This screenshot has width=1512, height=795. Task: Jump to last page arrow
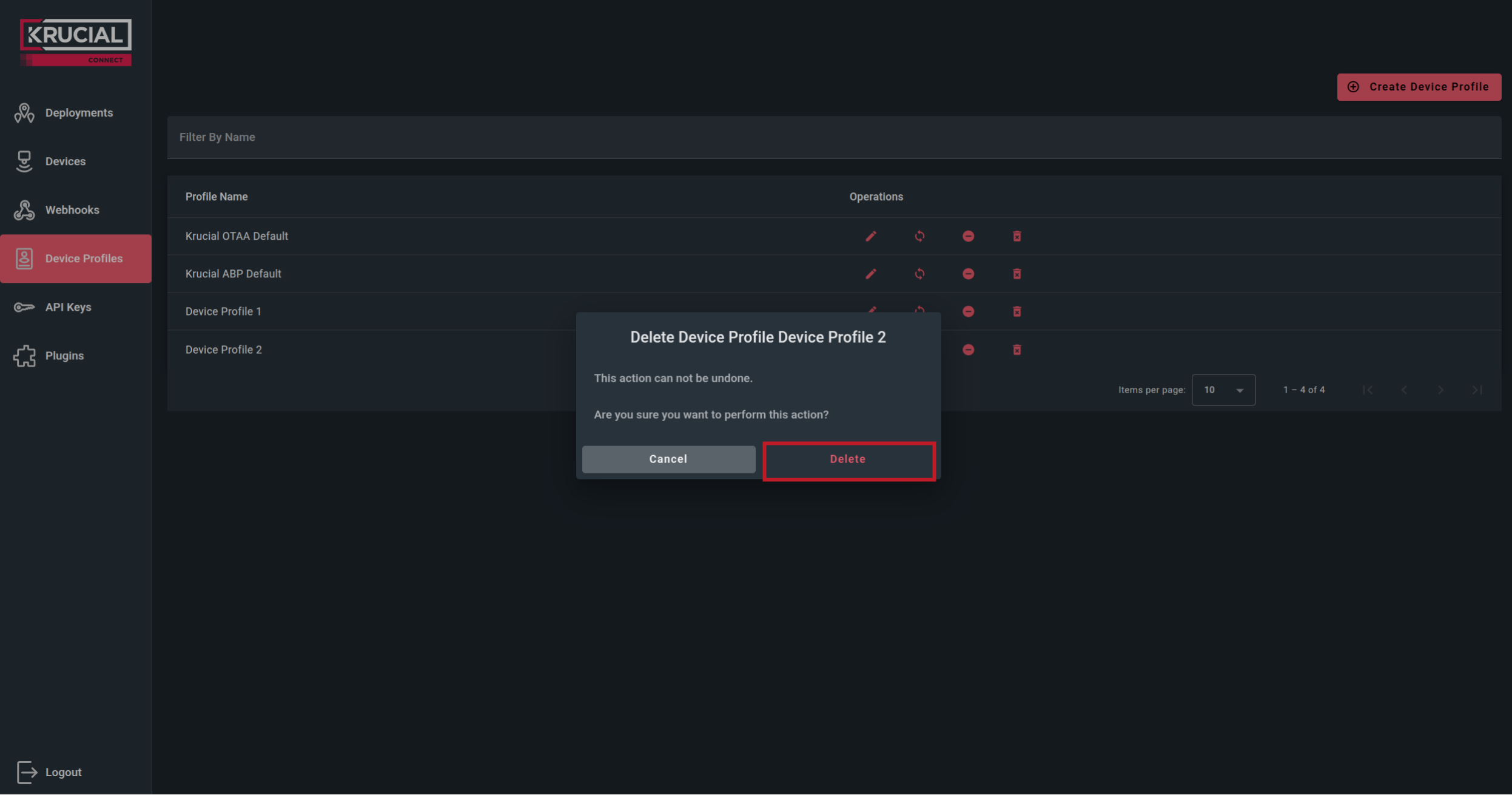tap(1476, 390)
